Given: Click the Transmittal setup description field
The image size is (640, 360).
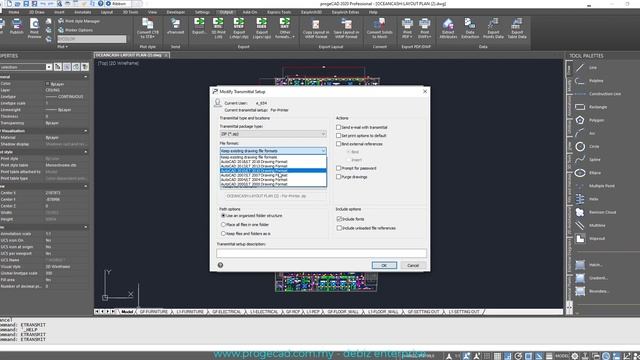Looking at the screenshot, I should pyautogui.click(x=321, y=253).
